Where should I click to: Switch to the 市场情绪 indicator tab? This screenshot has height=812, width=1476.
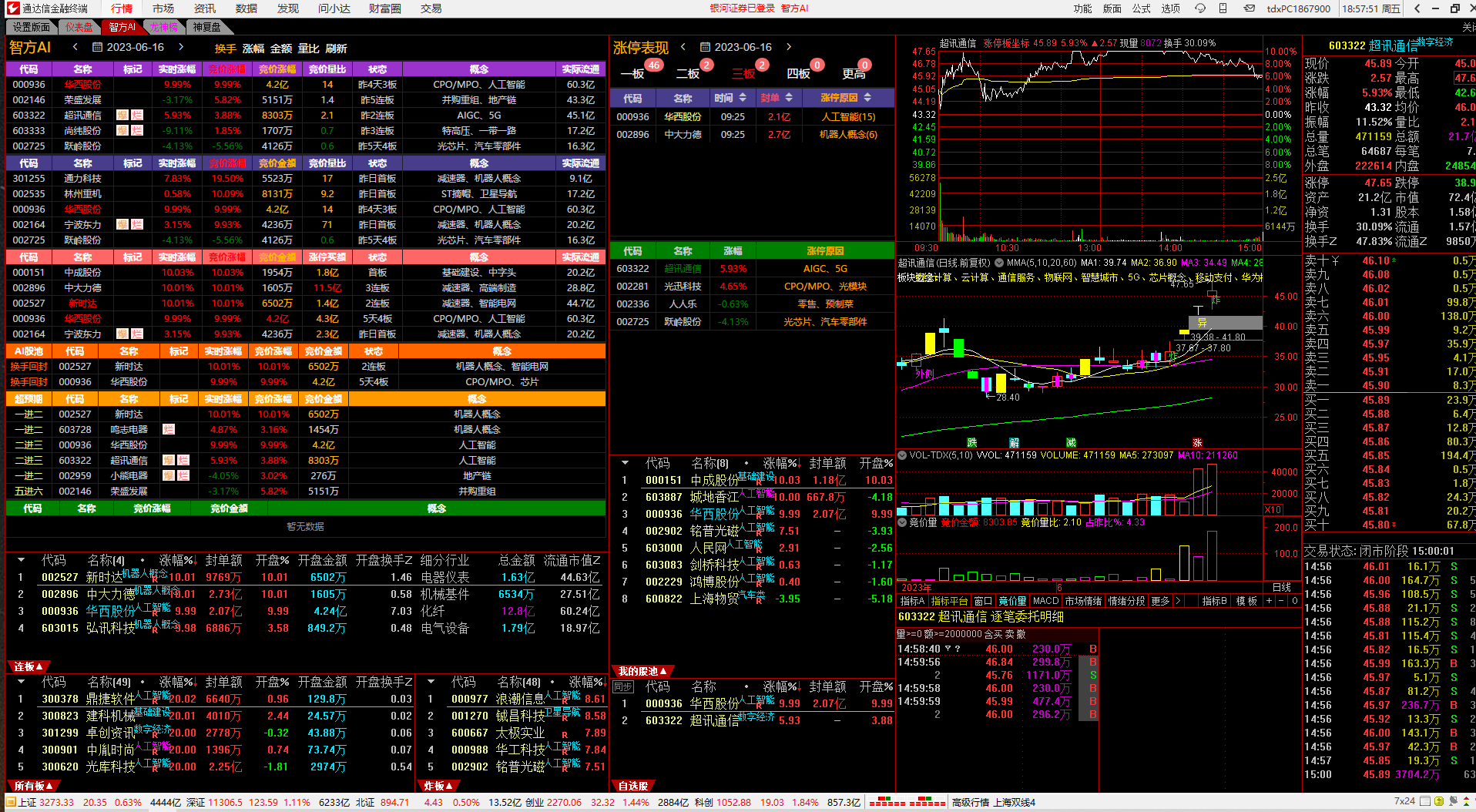point(1083,601)
